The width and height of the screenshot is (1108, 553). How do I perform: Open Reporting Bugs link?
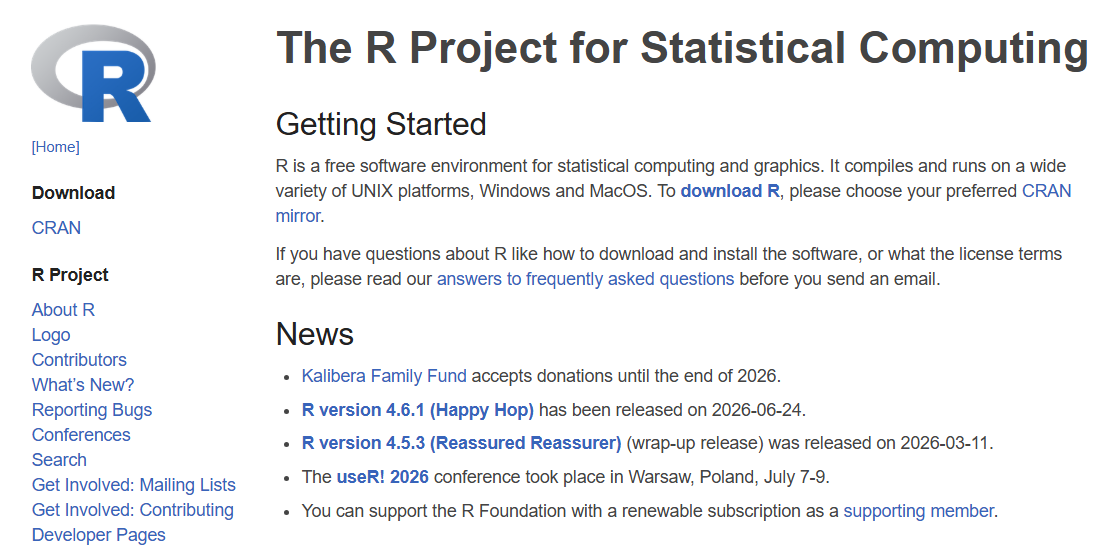click(x=92, y=410)
